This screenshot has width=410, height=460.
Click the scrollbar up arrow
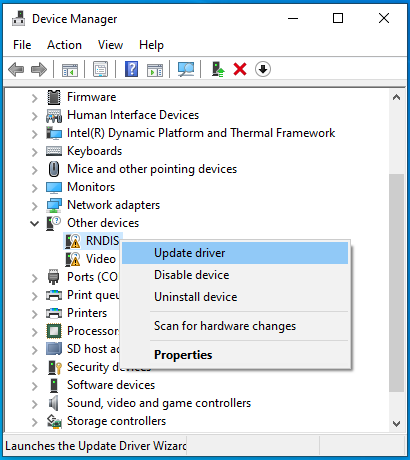point(396,97)
